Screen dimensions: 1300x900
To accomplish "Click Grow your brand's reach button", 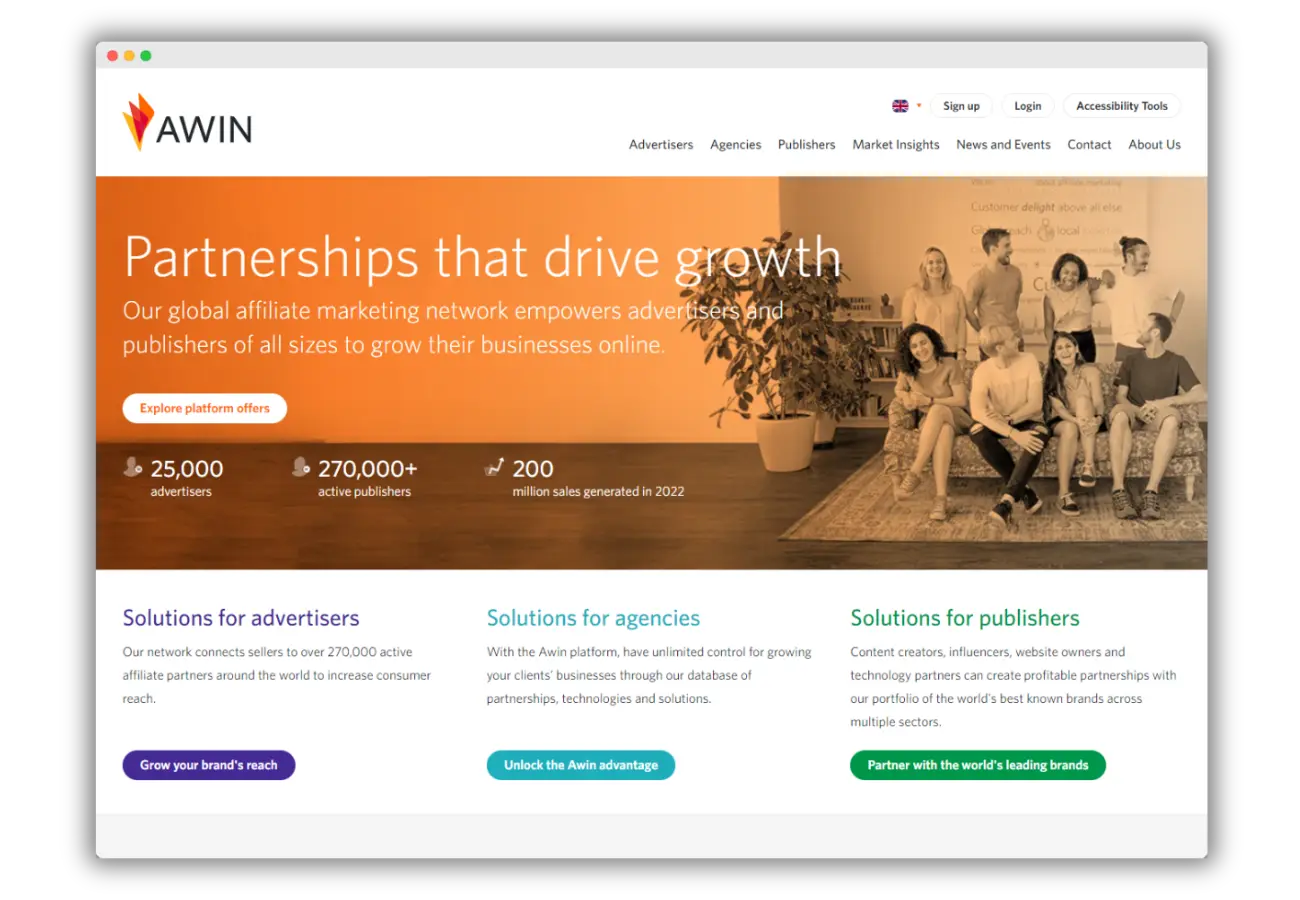I will tap(209, 765).
